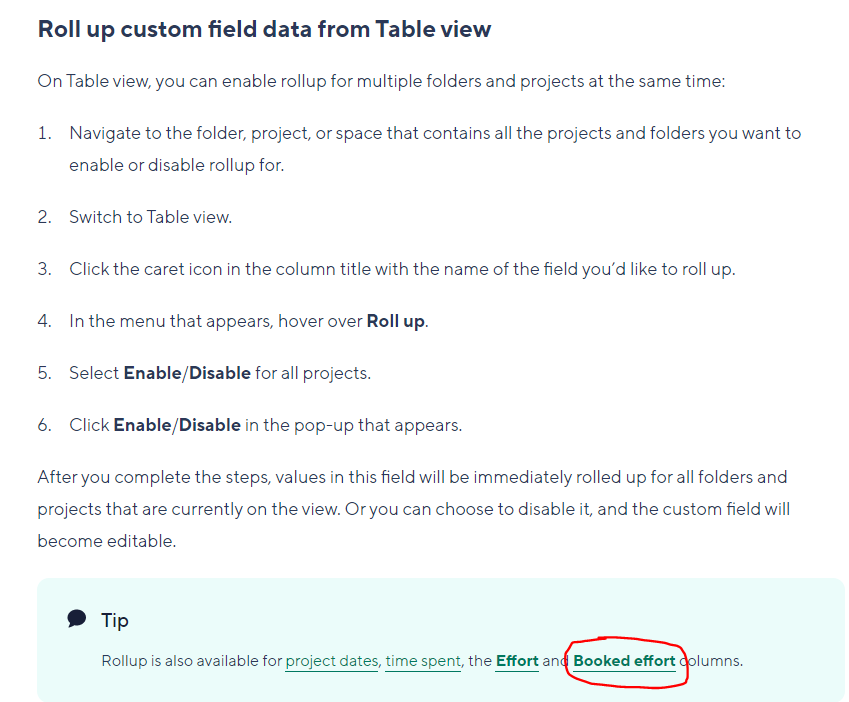The image size is (849, 702).
Task: Open the "project dates" link
Action: pos(332,661)
